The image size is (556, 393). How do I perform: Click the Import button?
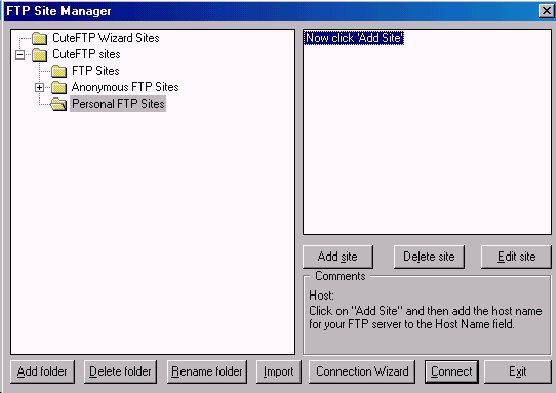click(x=279, y=372)
